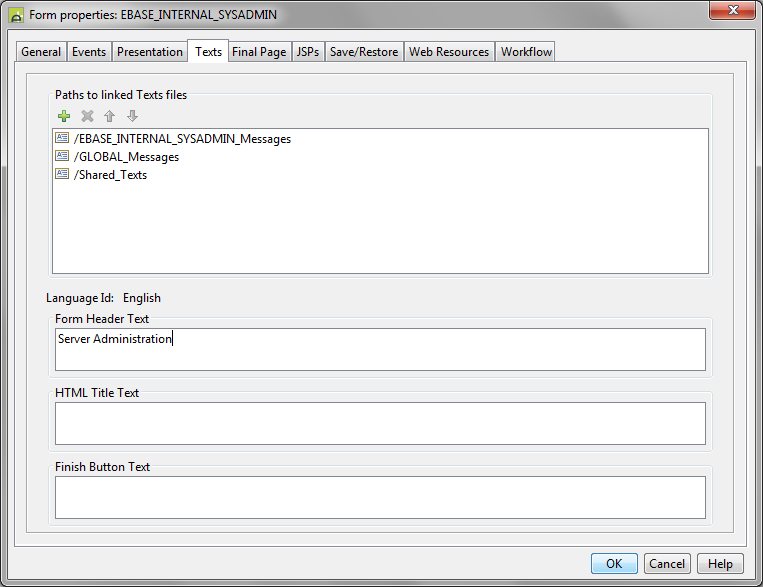Screen dimensions: 763x587
Task: Click the delete X icon in paths toolbar
Action: tap(87, 116)
